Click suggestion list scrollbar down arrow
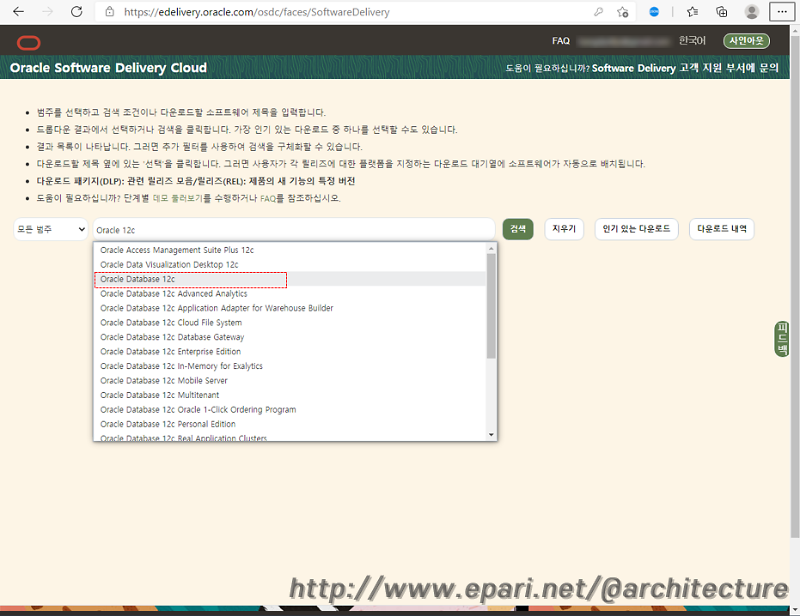The height and width of the screenshot is (616, 800). 491,435
